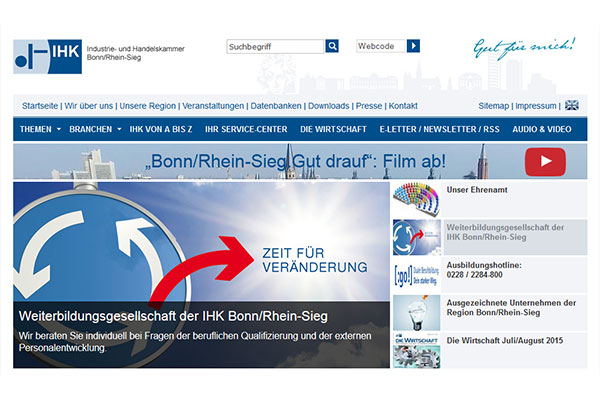Go to the Presse page
Viewport: 600px width, 400px height.
(369, 106)
